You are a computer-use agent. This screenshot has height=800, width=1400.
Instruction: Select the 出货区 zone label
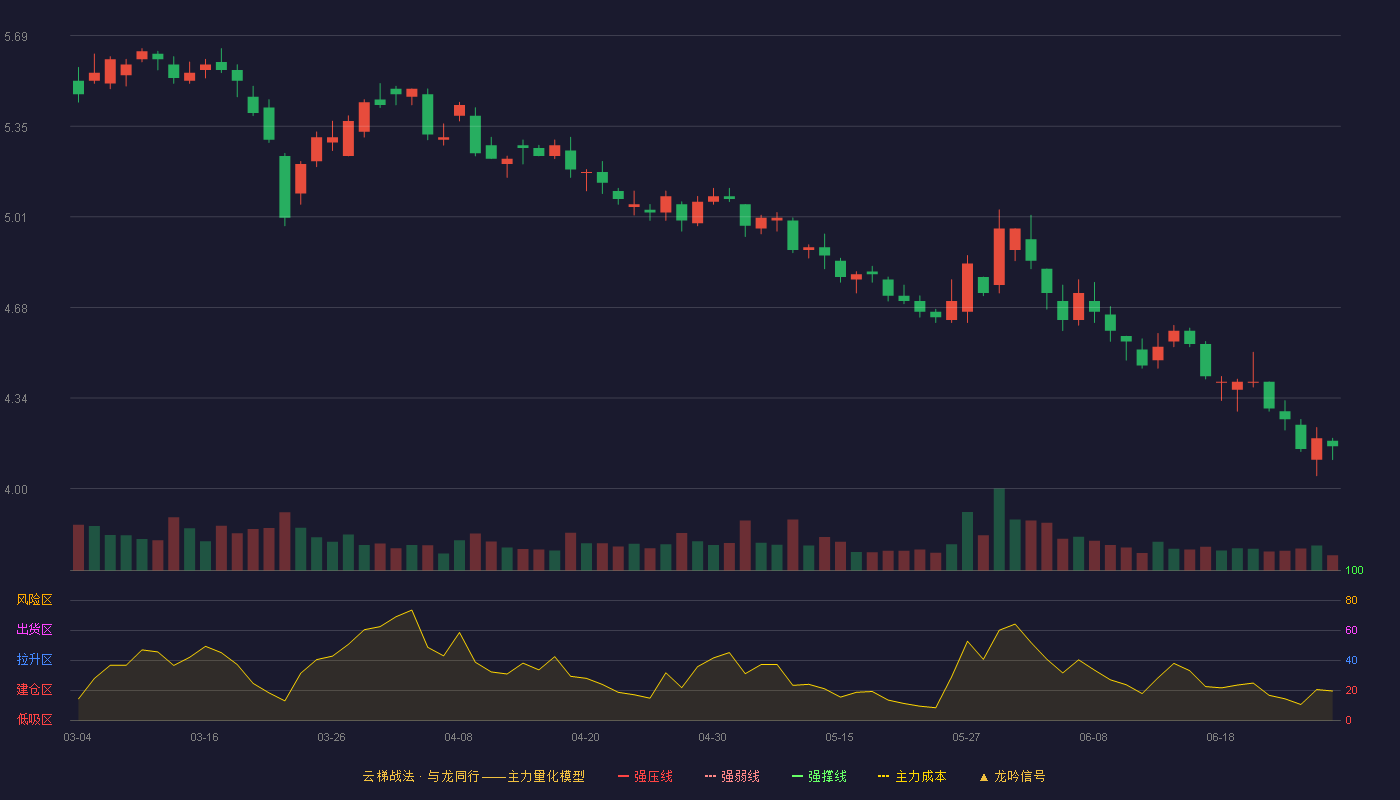coord(34,630)
